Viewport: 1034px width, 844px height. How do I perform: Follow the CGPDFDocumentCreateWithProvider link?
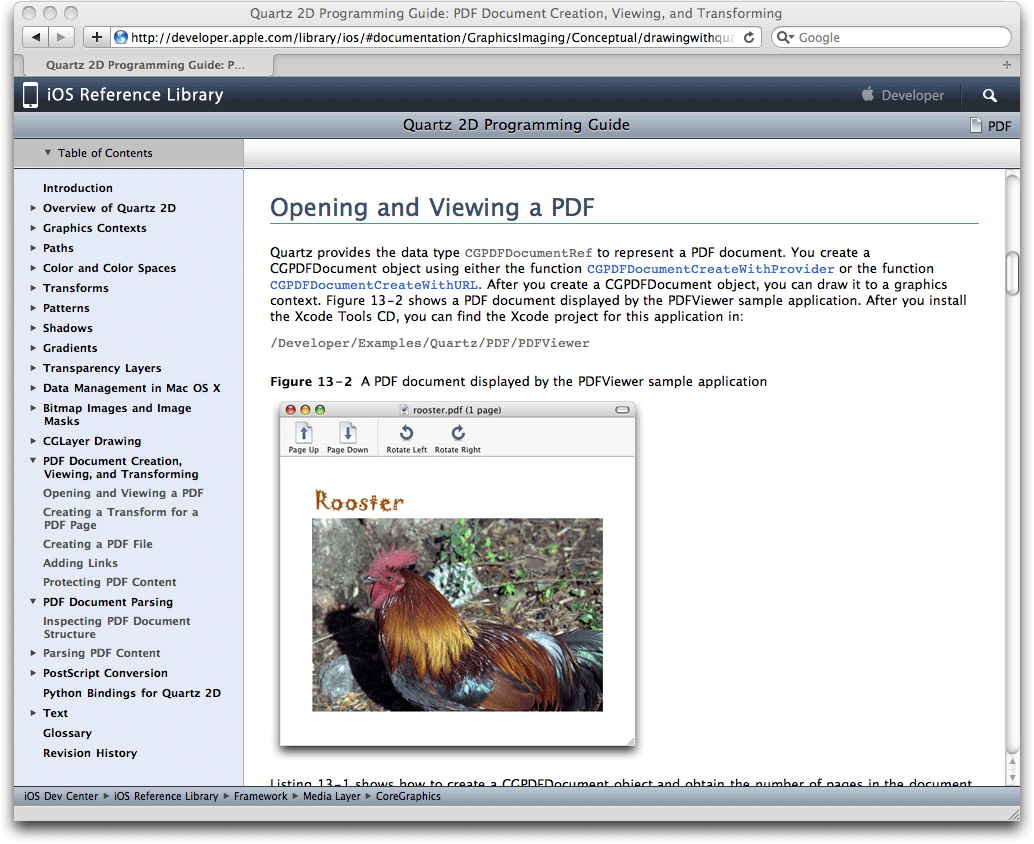click(710, 269)
